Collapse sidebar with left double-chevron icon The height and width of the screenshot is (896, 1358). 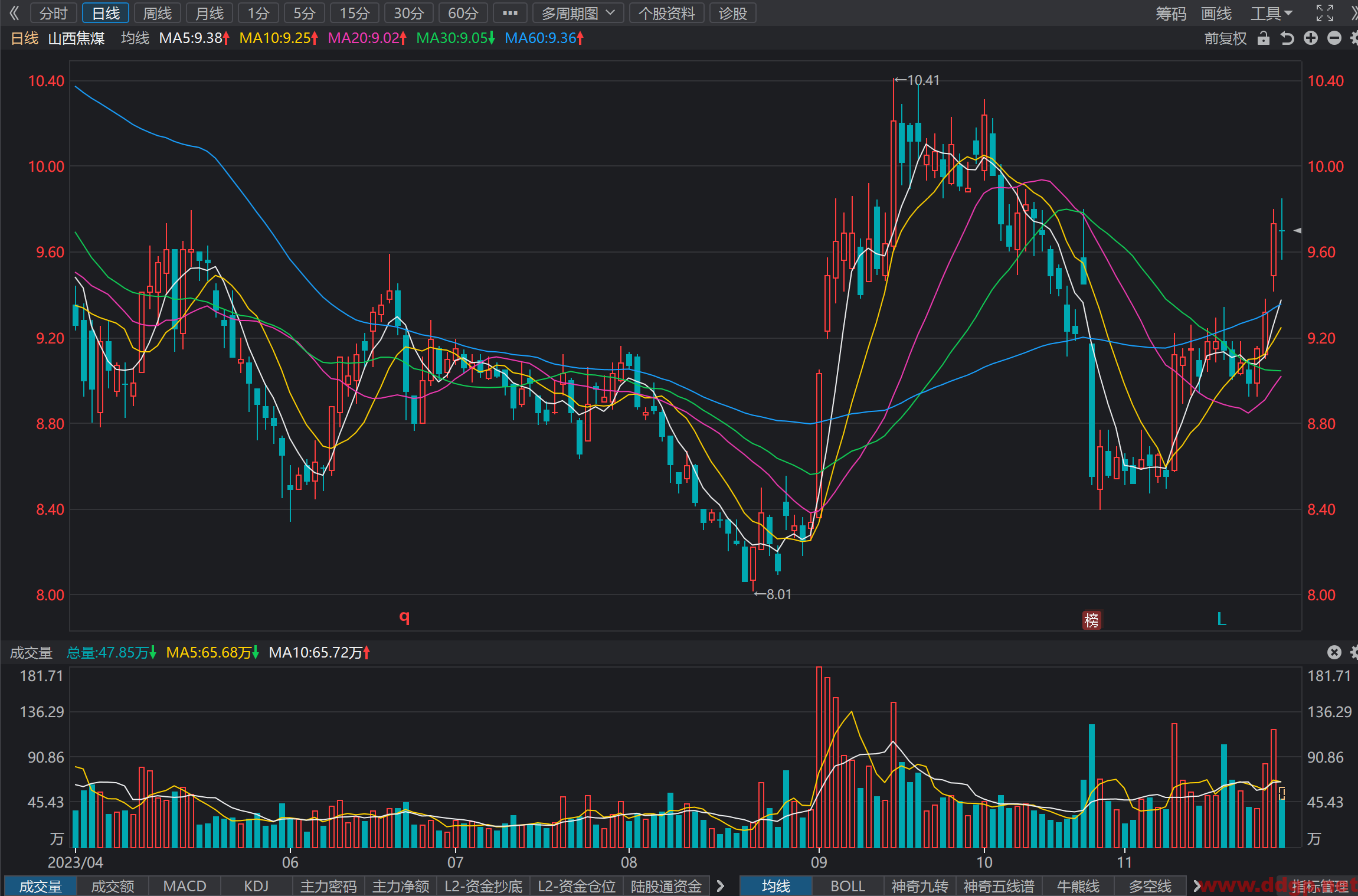[14, 13]
